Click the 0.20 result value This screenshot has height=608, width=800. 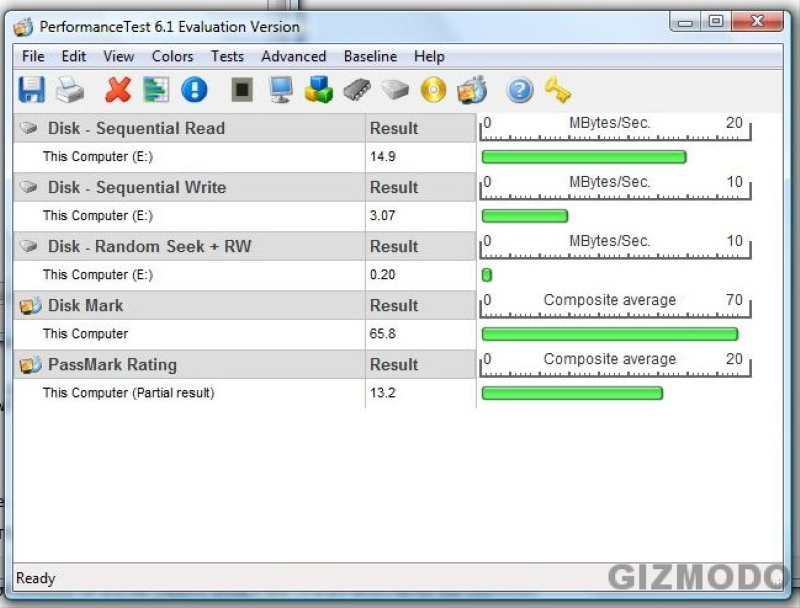point(383,275)
